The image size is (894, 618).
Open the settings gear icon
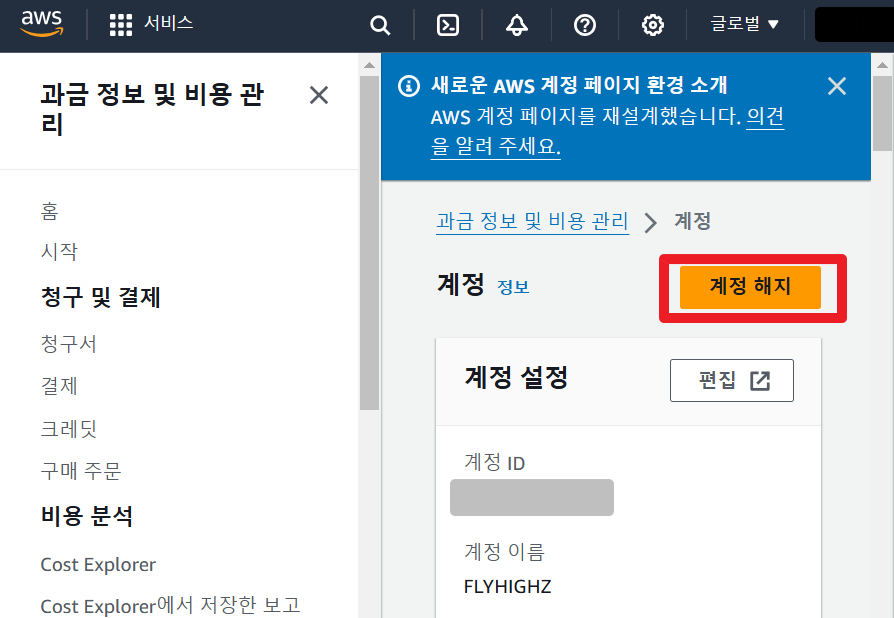coord(653,26)
